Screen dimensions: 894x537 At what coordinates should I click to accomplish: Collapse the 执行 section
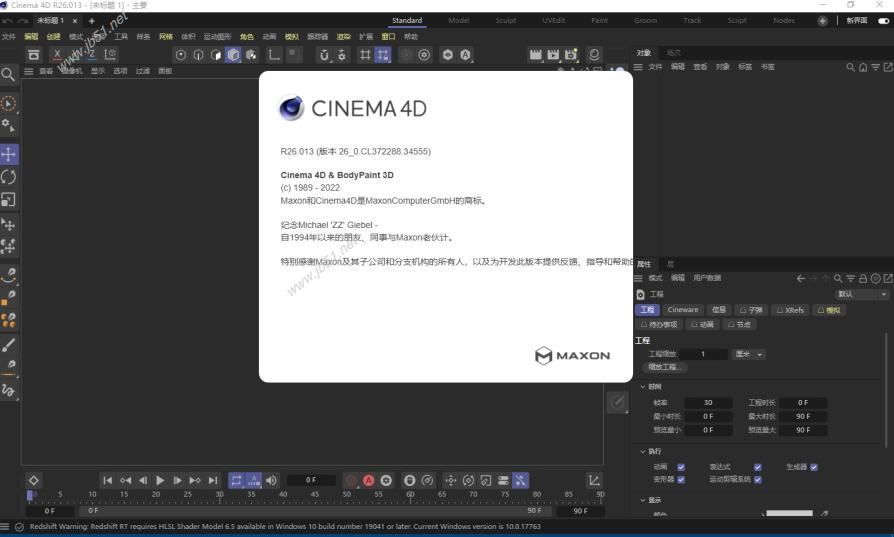[643, 451]
